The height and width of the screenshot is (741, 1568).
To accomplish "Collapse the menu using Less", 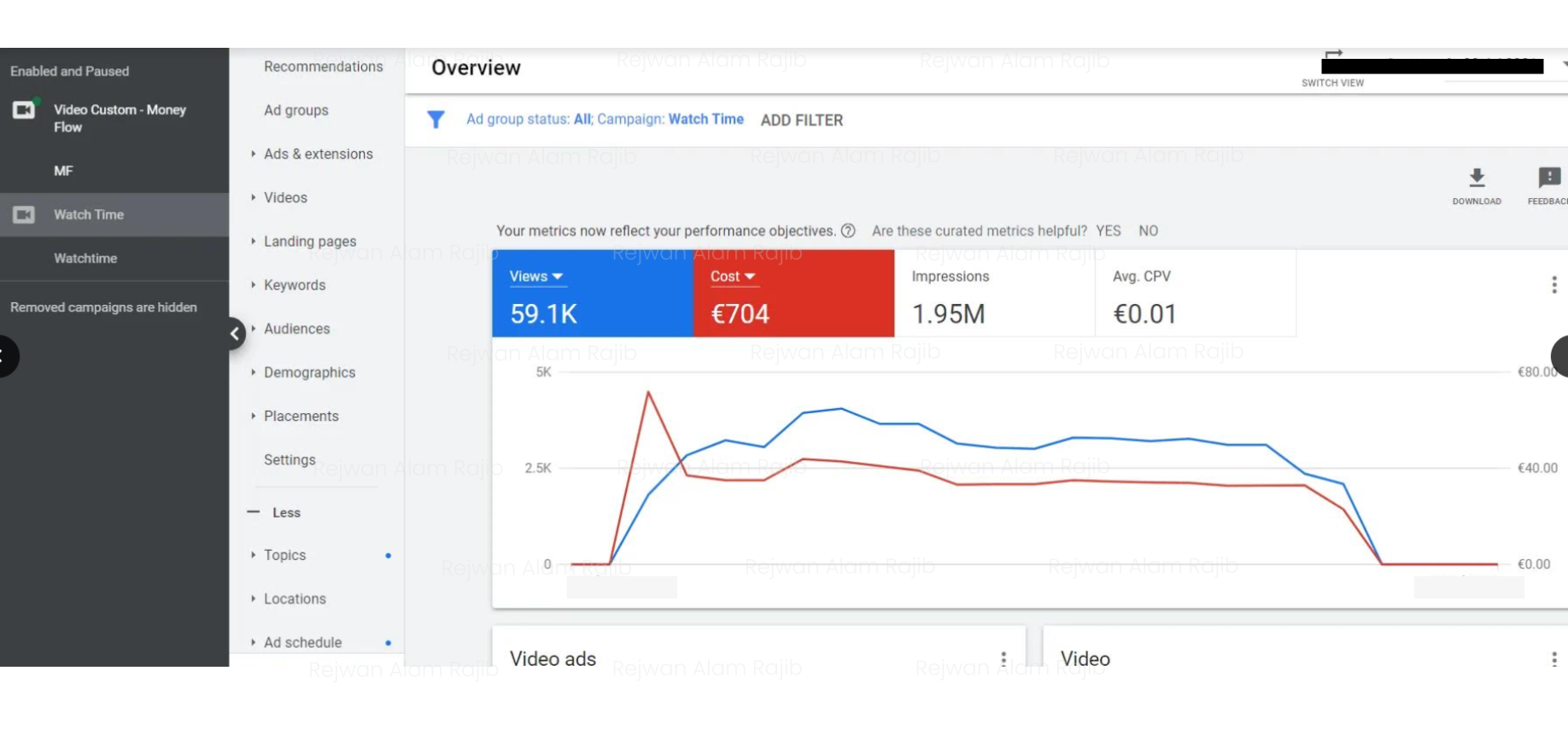I will coord(285,512).
